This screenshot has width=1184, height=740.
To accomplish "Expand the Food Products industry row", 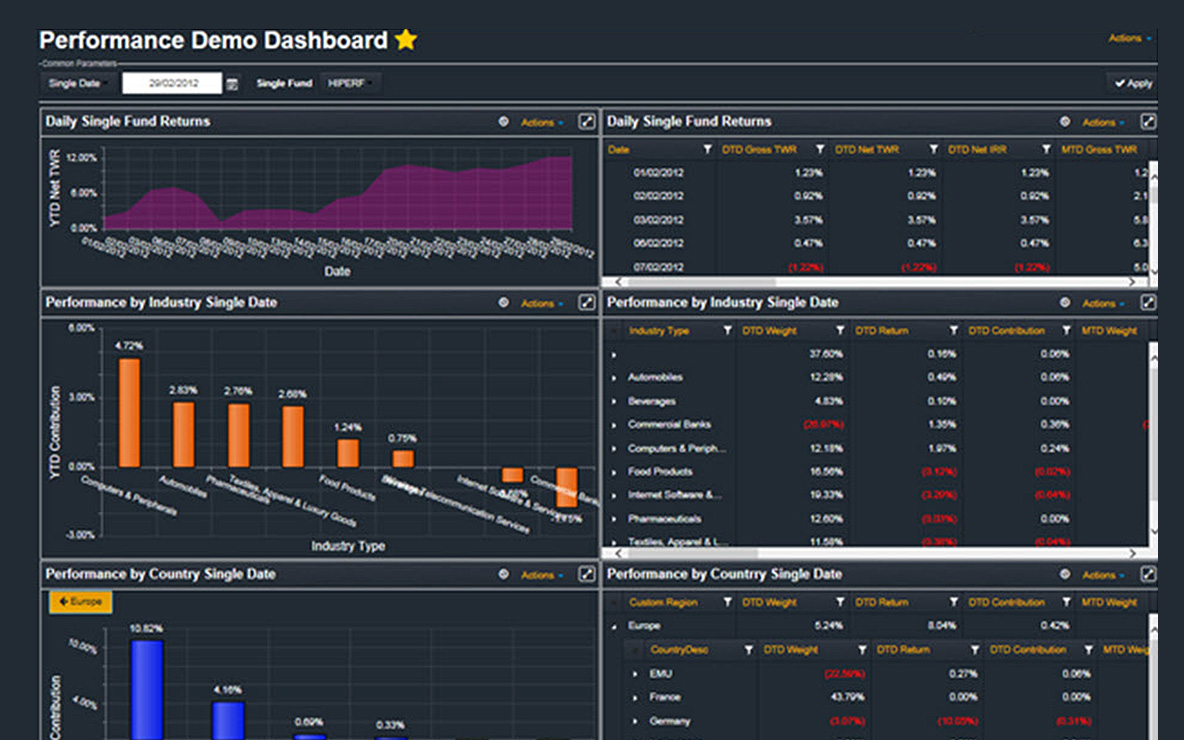I will 614,473.
